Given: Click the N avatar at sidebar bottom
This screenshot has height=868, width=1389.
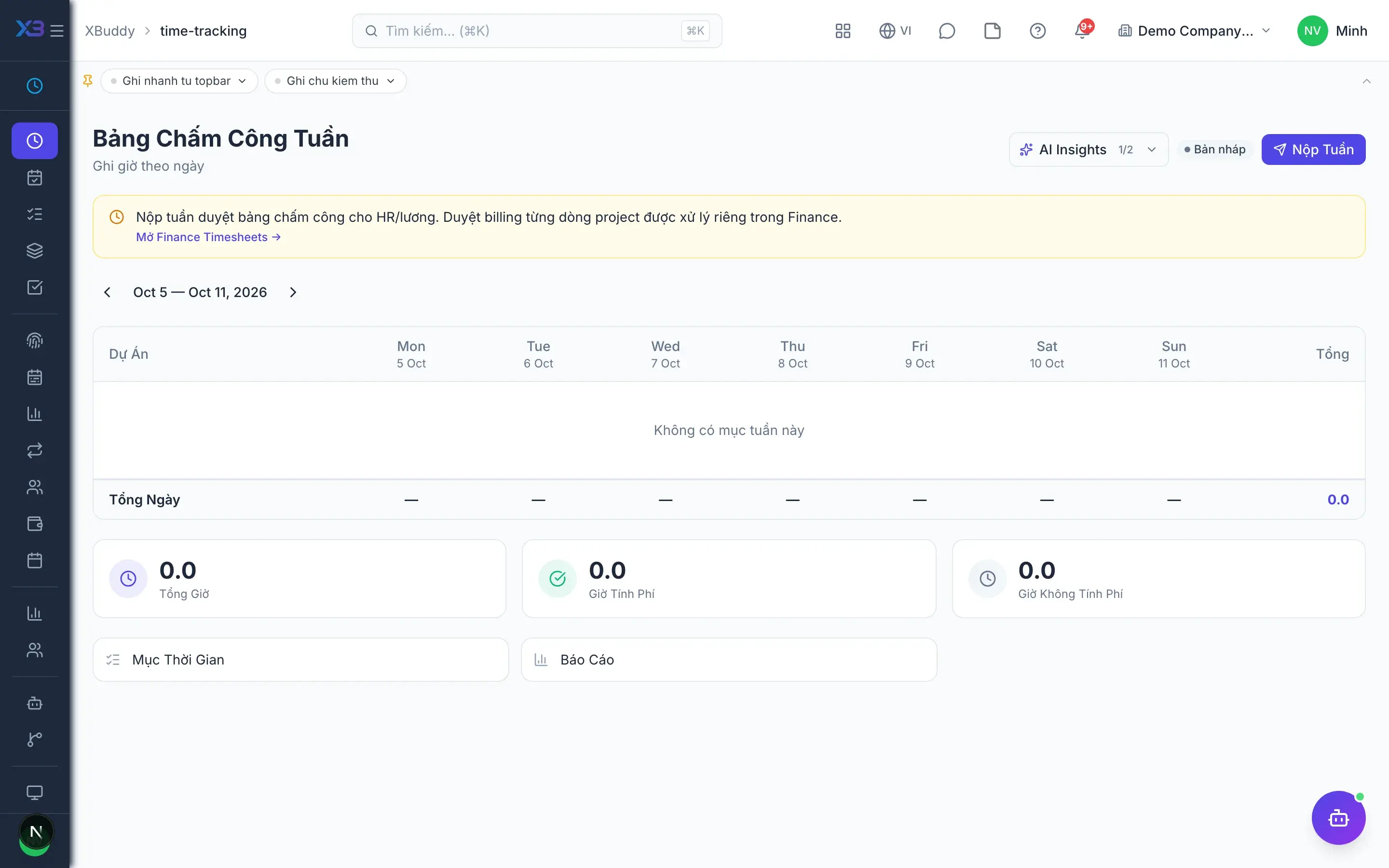Looking at the screenshot, I should pos(36,832).
